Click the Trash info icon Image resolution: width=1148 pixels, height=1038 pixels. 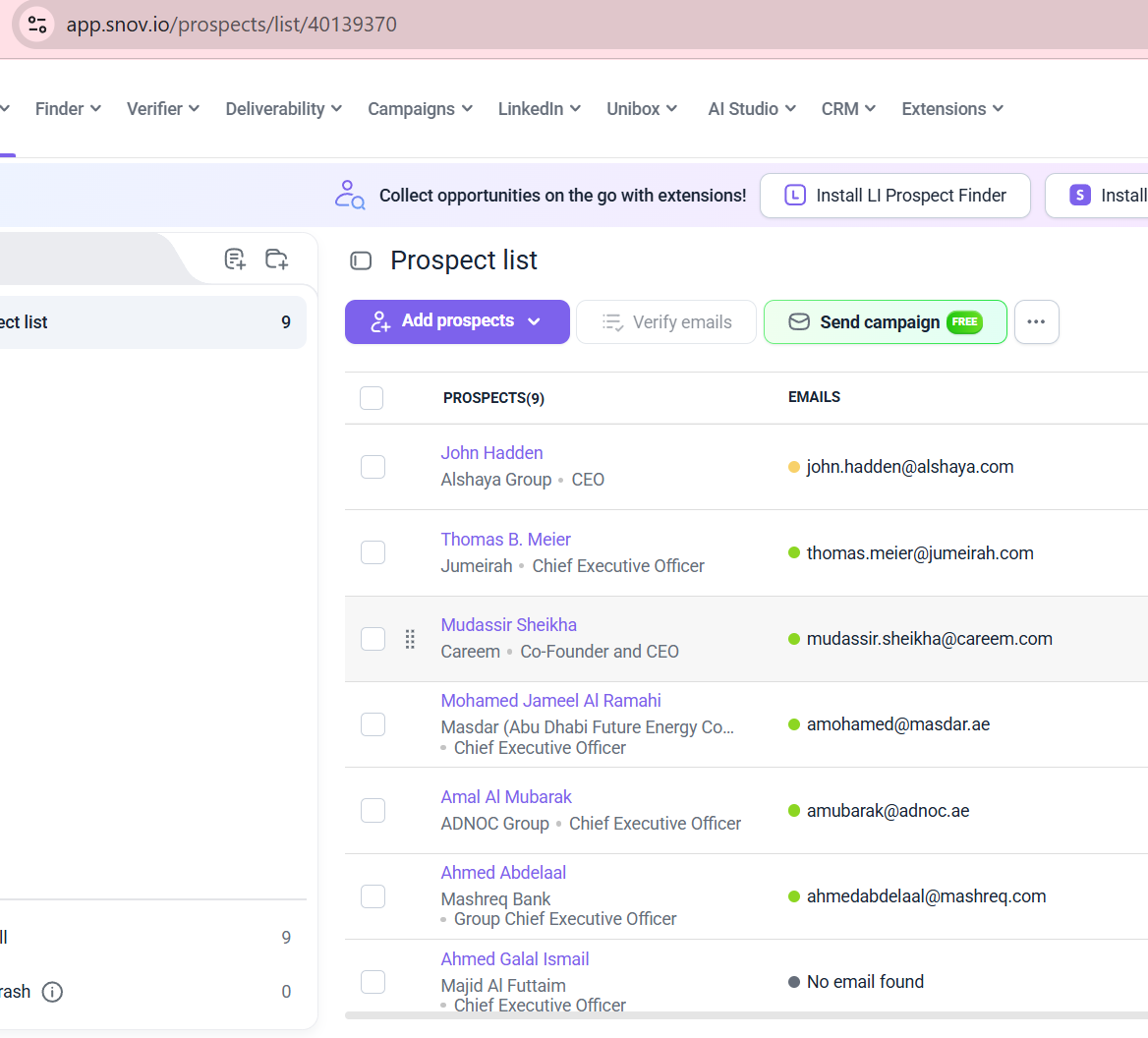52,992
